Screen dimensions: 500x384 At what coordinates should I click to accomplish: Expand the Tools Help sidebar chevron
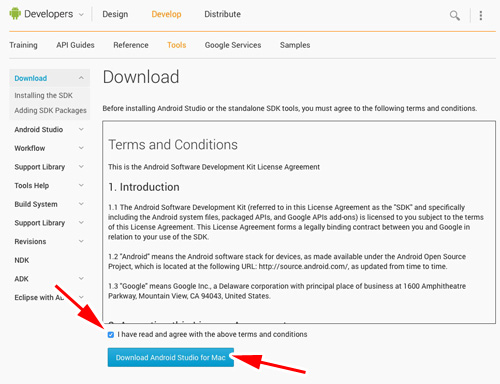point(81,185)
